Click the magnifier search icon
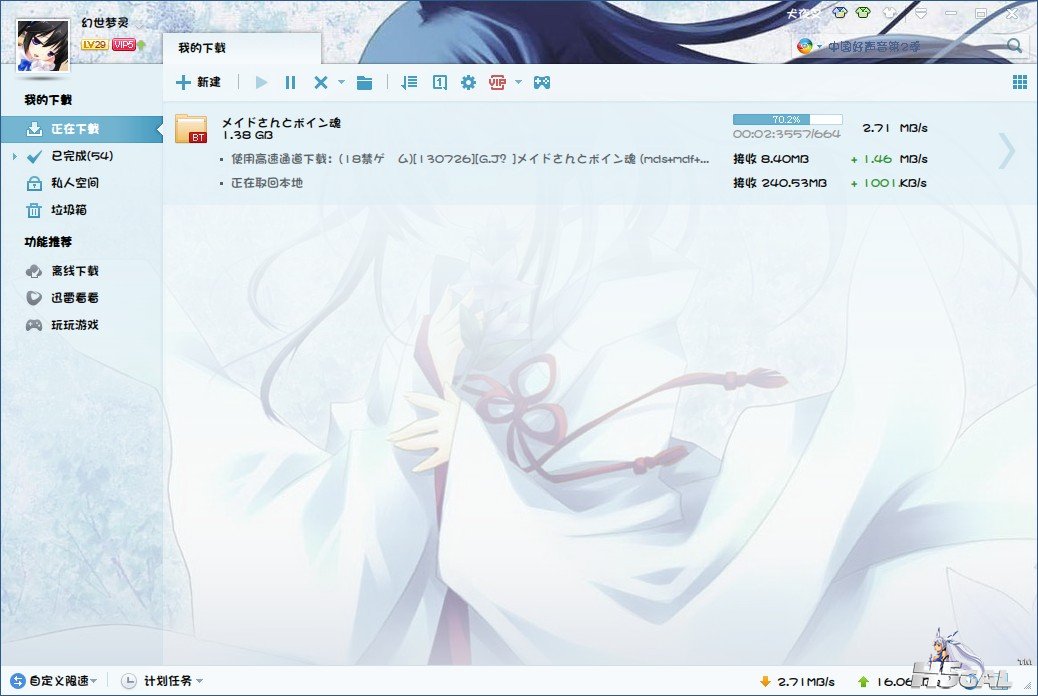 click(1014, 46)
